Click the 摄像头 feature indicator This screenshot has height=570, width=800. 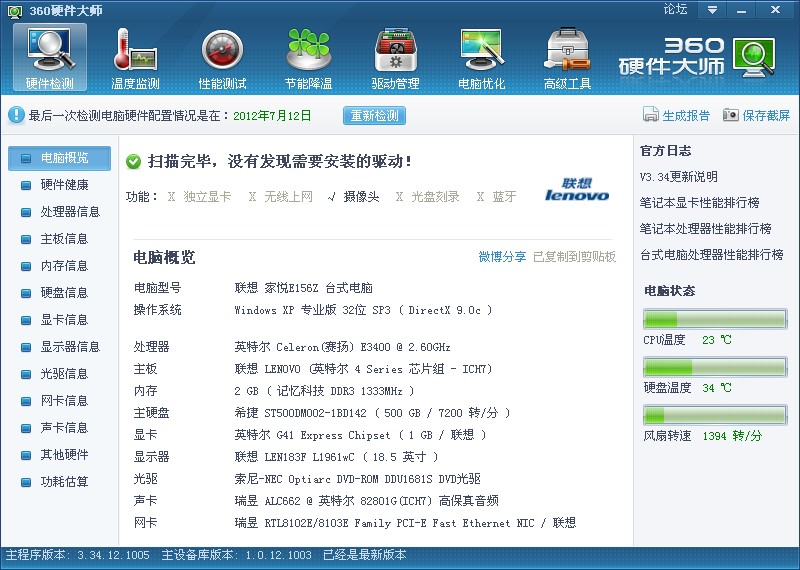click(354, 196)
